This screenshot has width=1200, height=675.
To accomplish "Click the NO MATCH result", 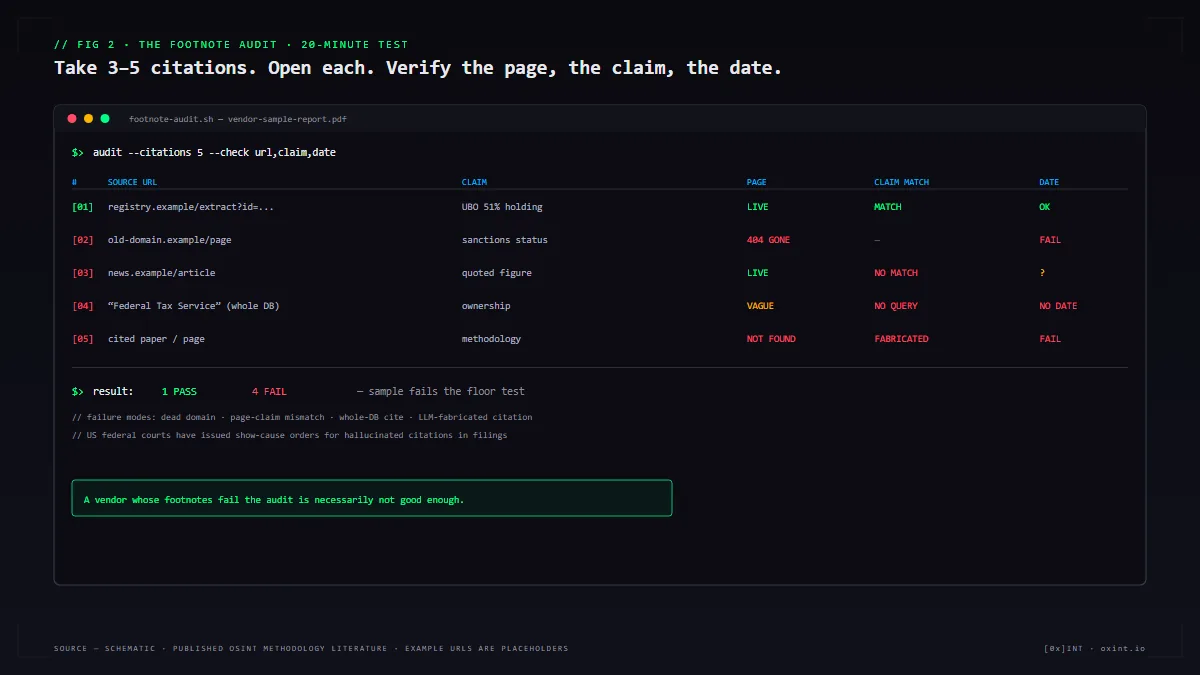I will tap(896, 273).
